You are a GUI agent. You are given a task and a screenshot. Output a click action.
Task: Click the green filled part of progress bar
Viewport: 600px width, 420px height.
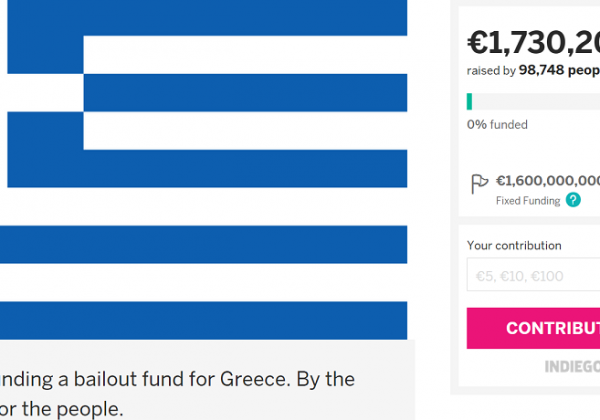pos(469,102)
